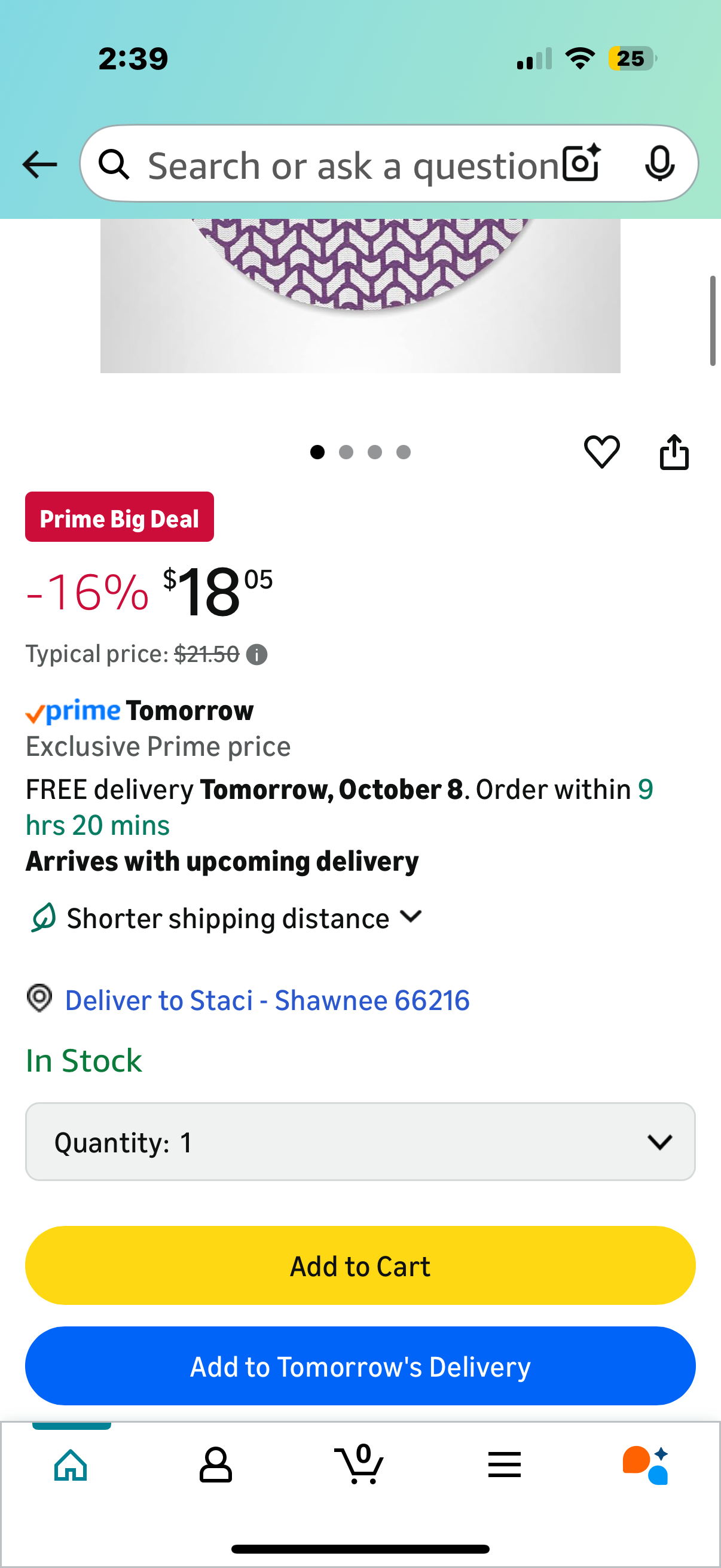The image size is (721, 1568).
Task: Open camera lens visual search
Action: tap(581, 164)
